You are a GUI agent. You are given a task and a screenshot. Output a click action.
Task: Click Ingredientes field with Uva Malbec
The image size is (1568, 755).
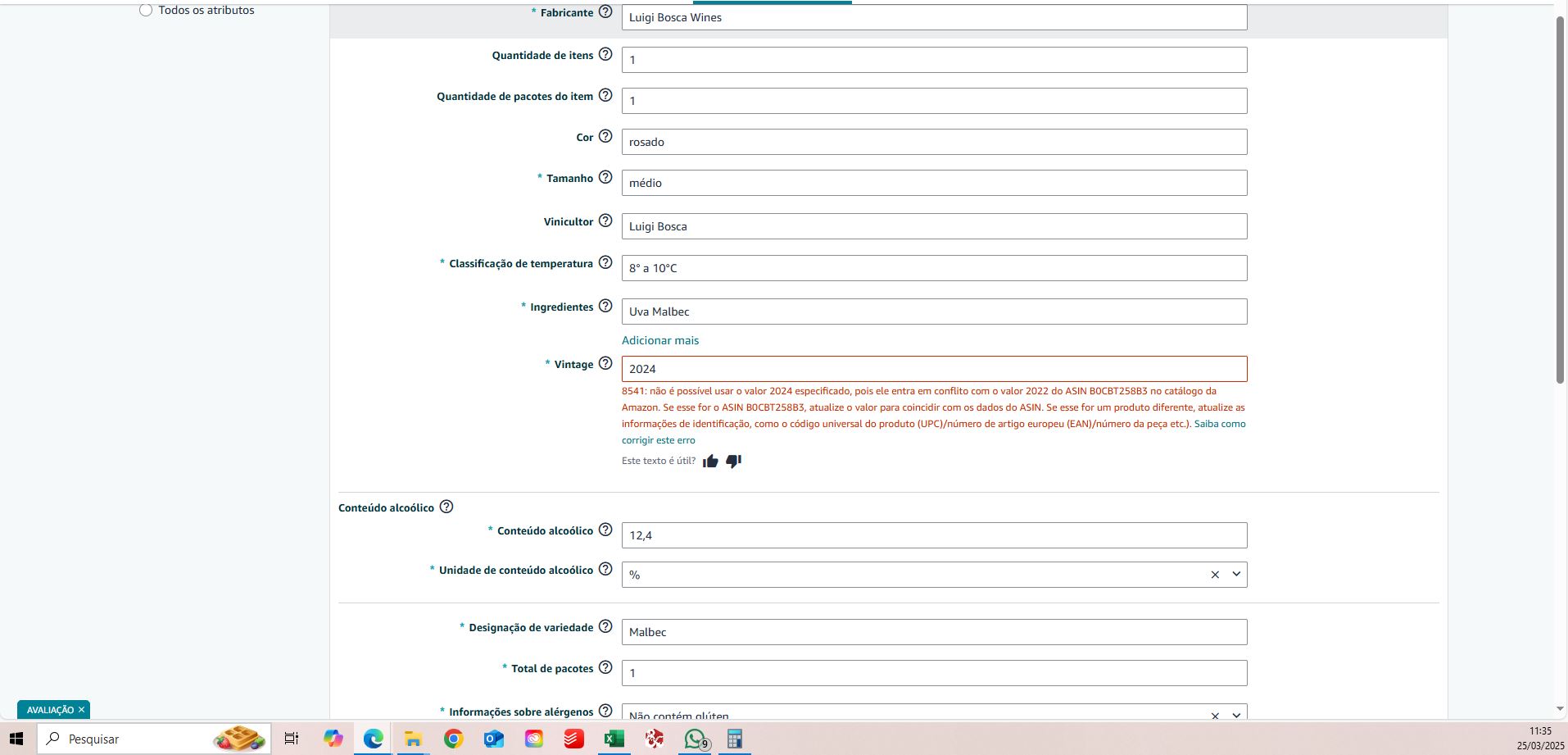(x=934, y=312)
